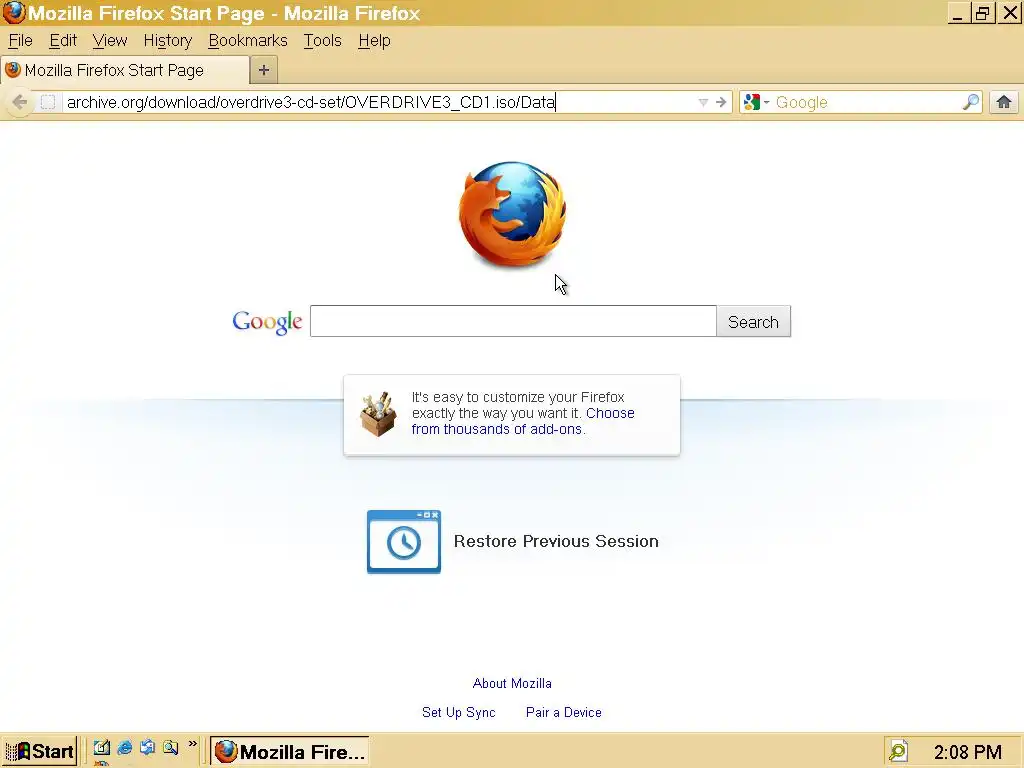1024x768 pixels.
Task: Click the Go arrow in address bar
Action: (x=721, y=102)
